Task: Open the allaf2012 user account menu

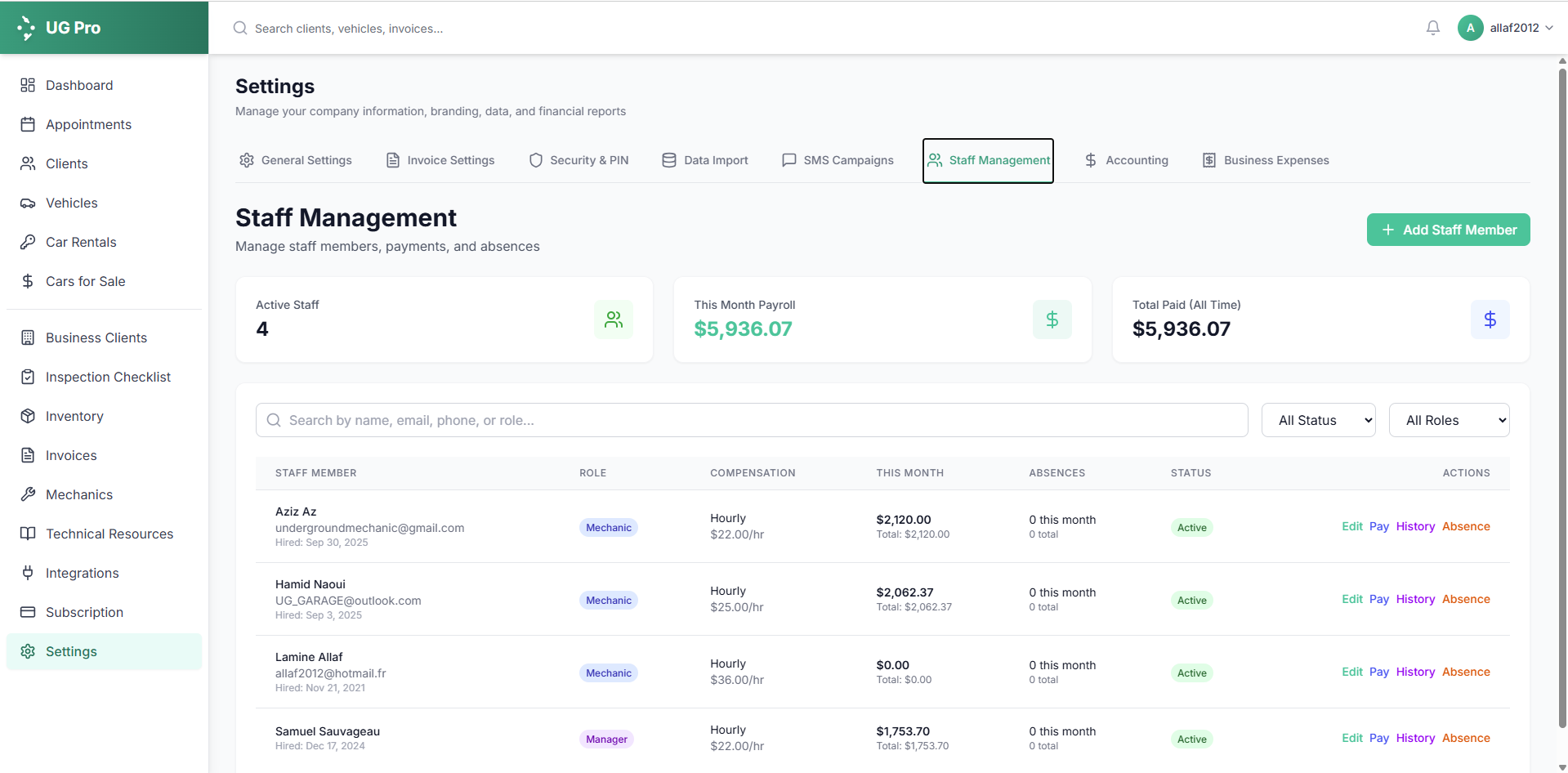Action: coord(1506,28)
